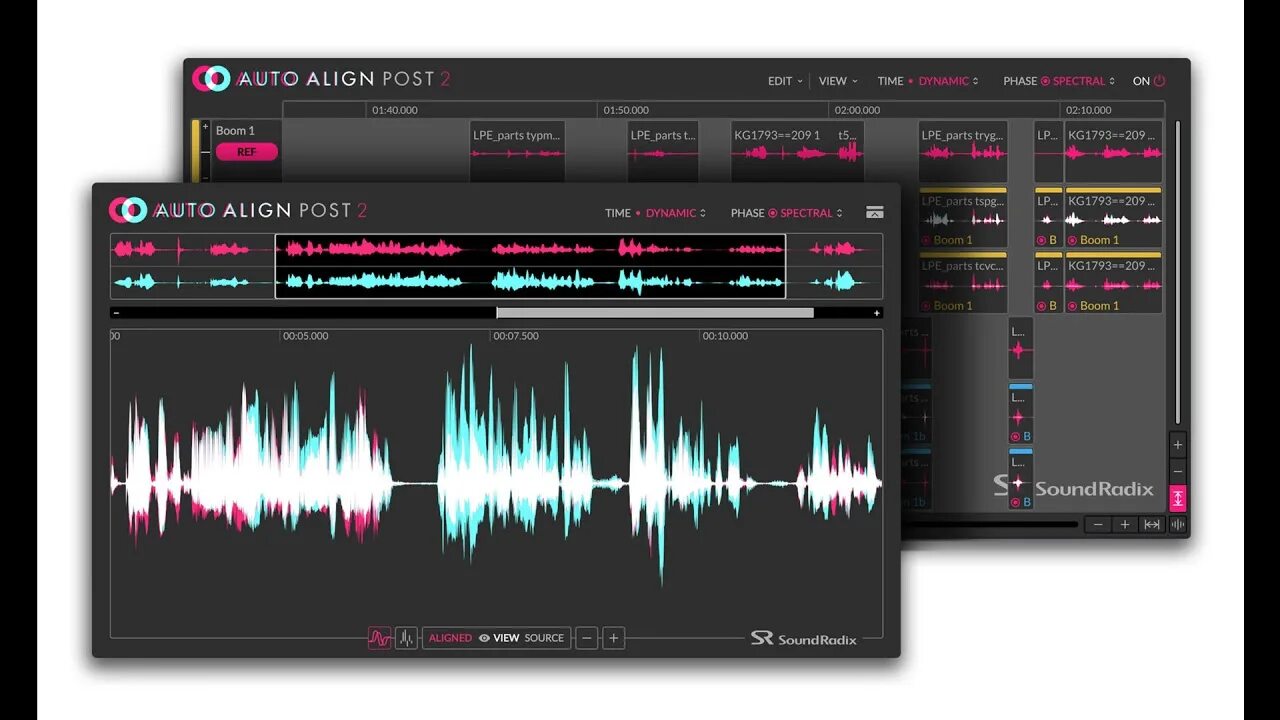Select the Boom 1 track name
1280x720 pixels.
pos(235,130)
